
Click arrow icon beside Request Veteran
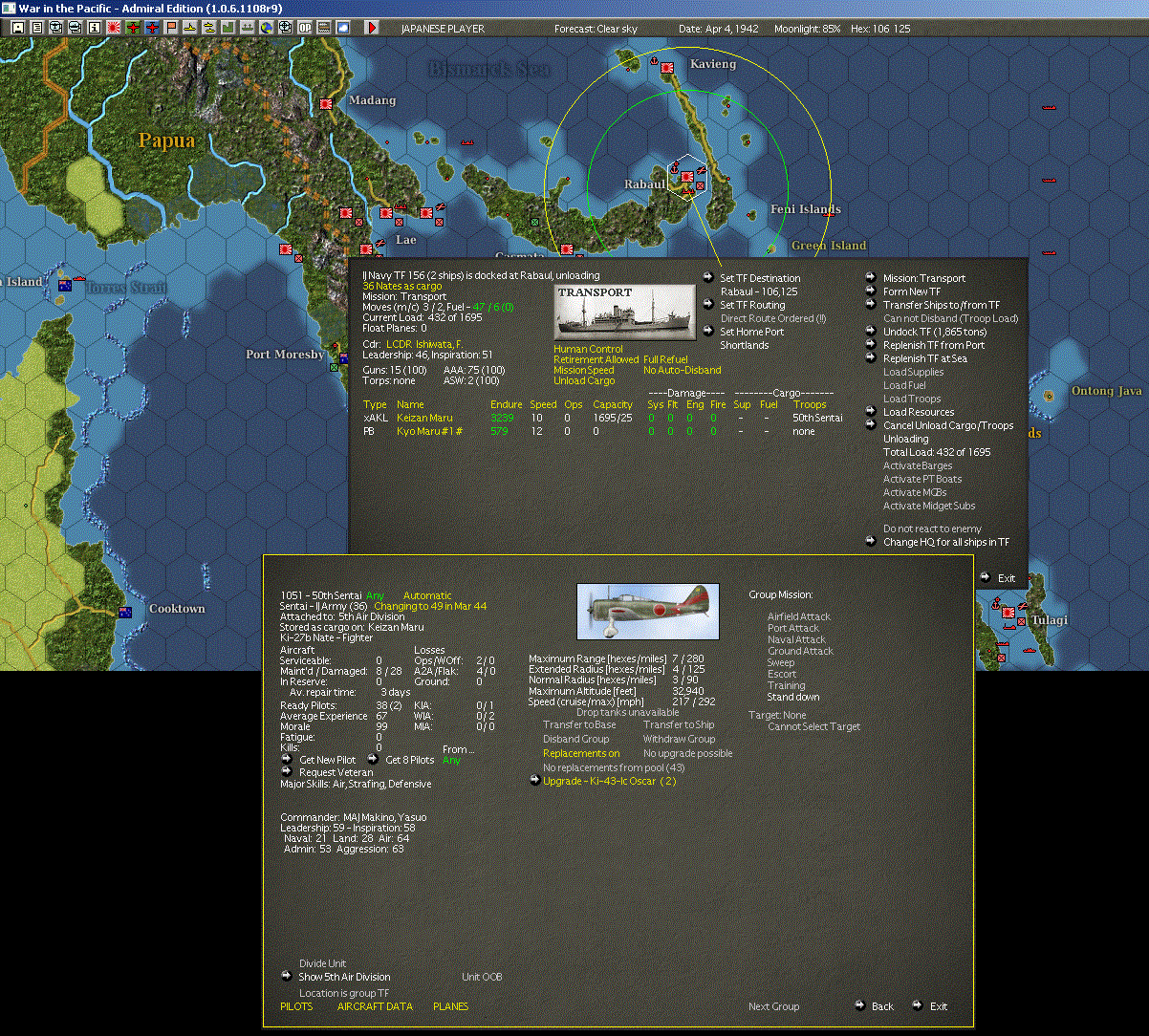point(286,770)
